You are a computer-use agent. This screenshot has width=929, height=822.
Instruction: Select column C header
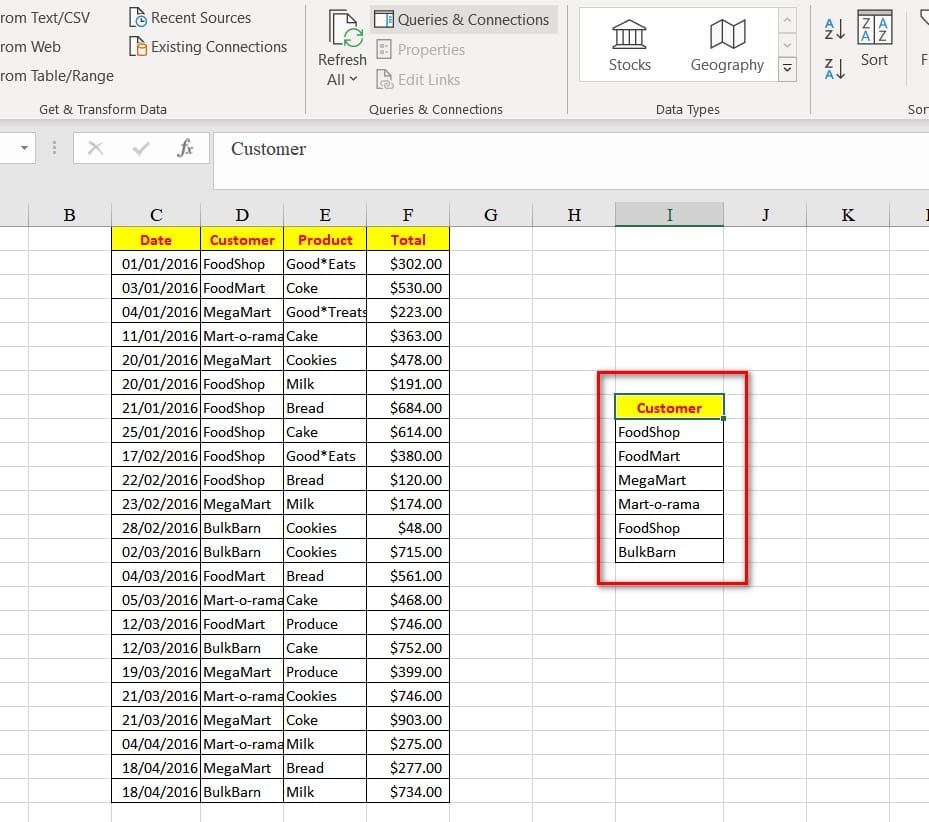click(x=156, y=215)
